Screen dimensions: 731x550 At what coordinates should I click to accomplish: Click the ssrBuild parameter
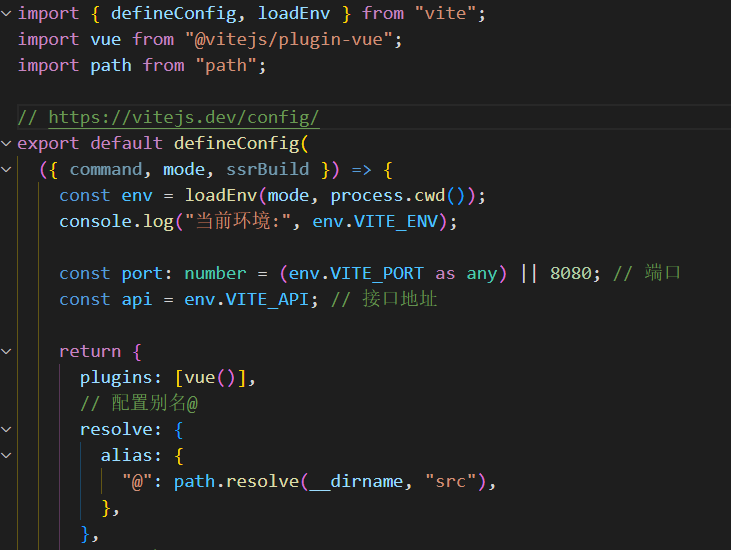(268, 169)
